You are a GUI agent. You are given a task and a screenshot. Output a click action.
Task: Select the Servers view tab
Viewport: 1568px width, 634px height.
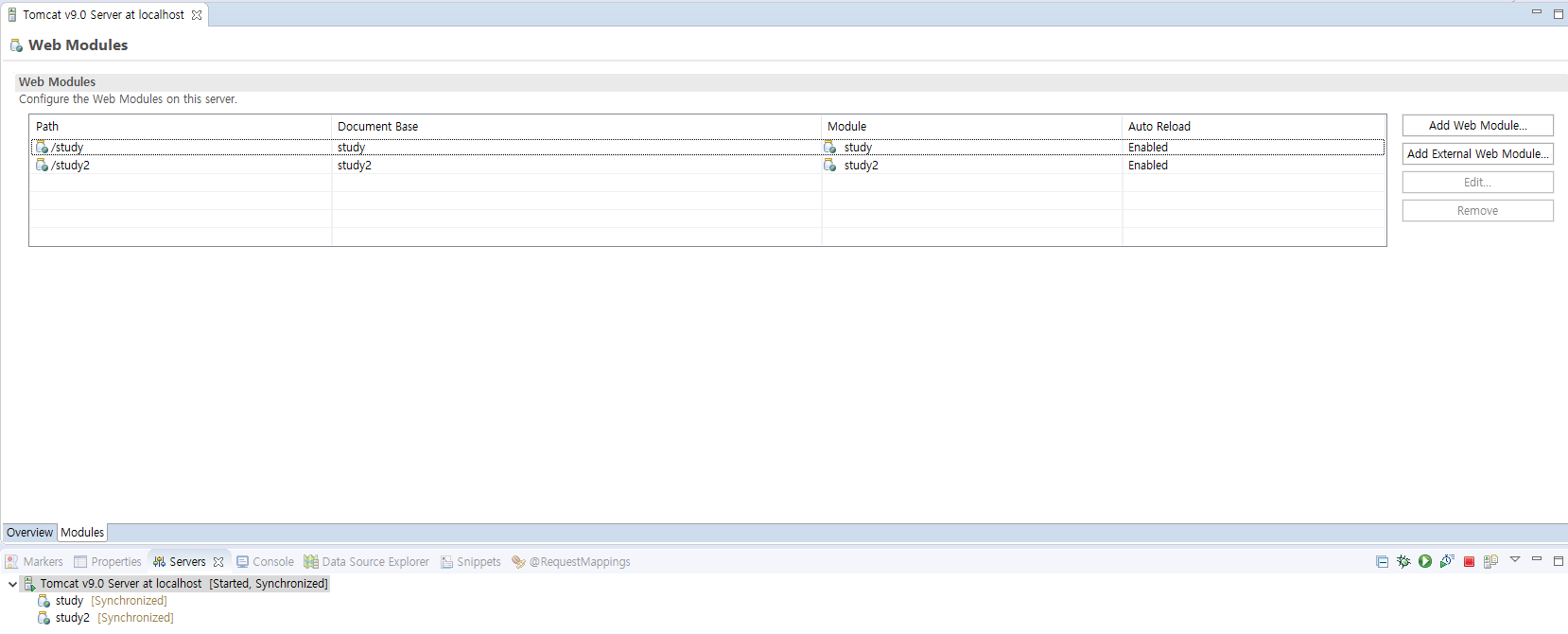(187, 562)
